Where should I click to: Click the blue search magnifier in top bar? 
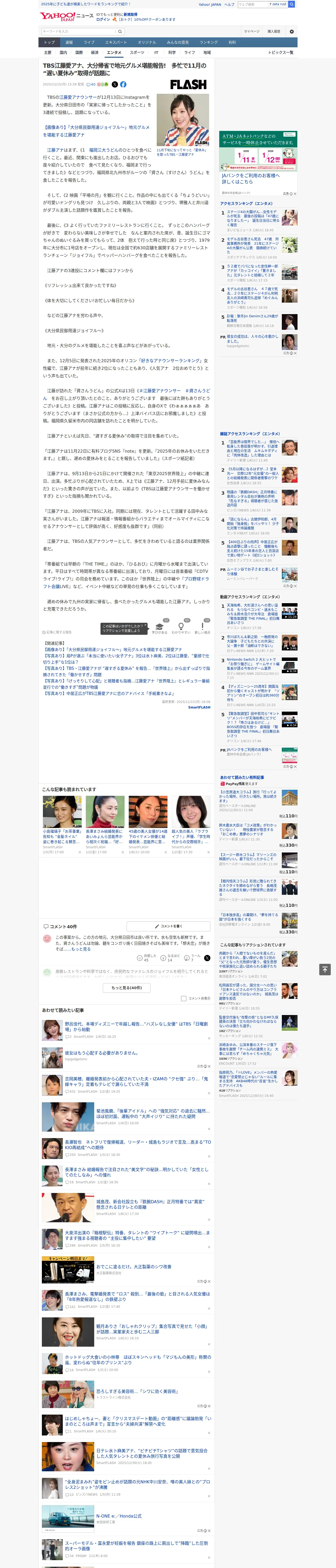click(x=292, y=4)
